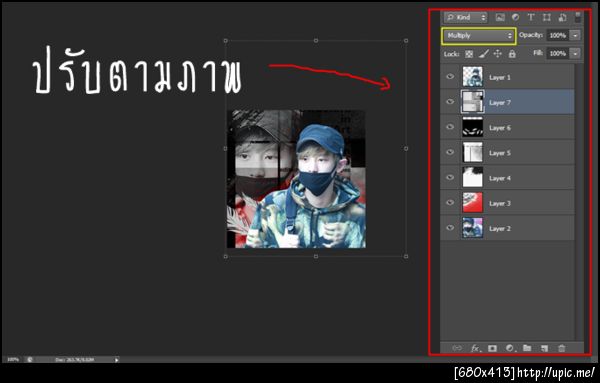Hide Layer 7 with its eye icon
The height and width of the screenshot is (383, 600).
[450, 102]
